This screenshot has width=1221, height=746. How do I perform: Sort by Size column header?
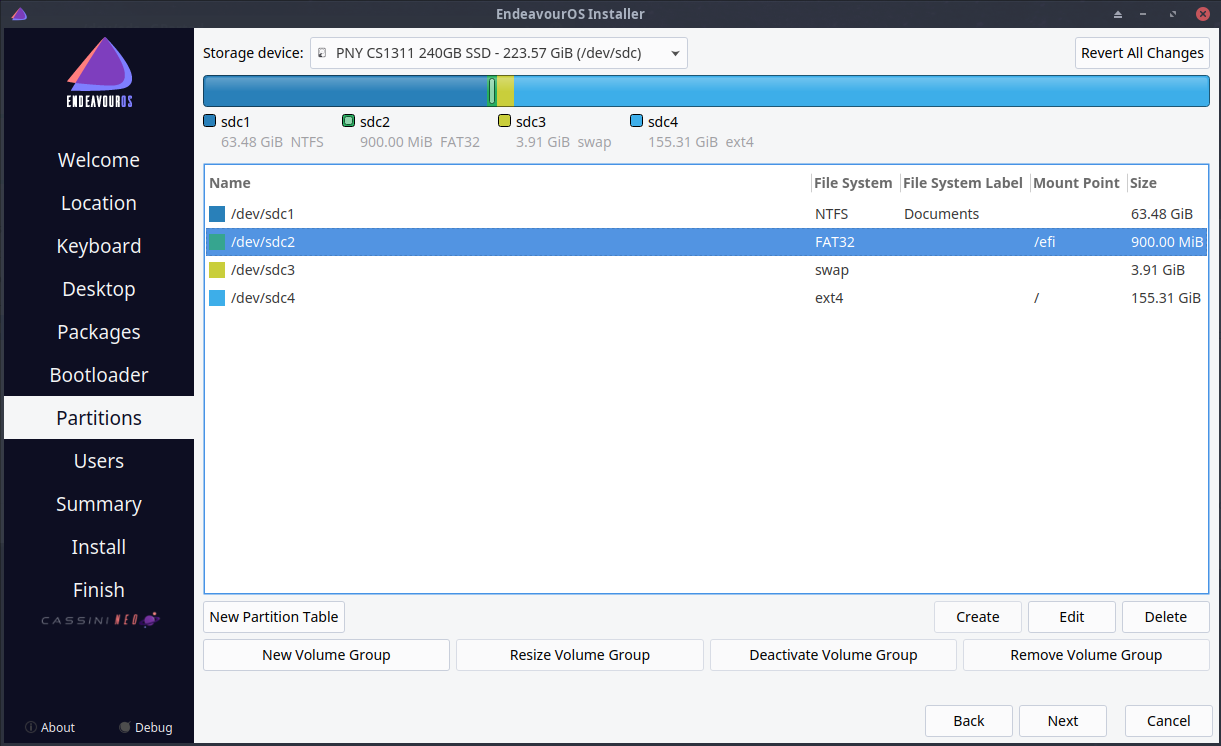point(1166,183)
